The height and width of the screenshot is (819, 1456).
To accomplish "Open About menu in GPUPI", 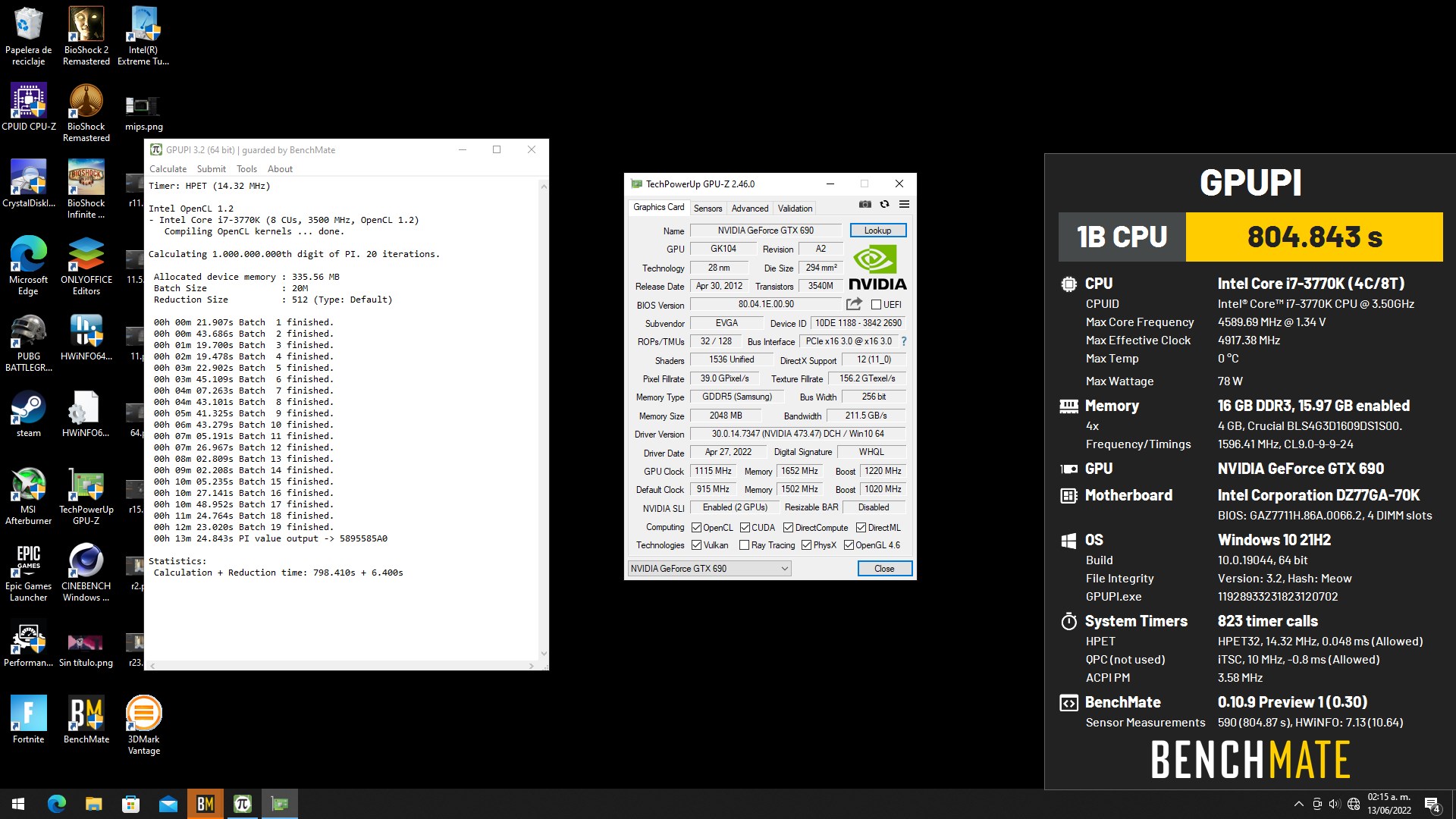I will click(280, 169).
